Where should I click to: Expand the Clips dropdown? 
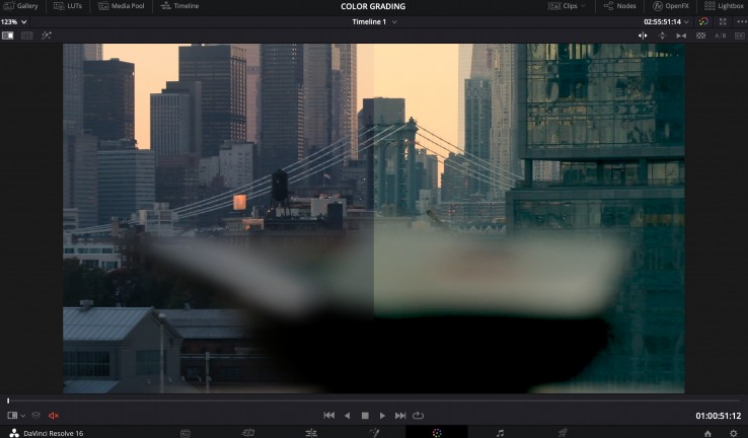pyautogui.click(x=568, y=6)
